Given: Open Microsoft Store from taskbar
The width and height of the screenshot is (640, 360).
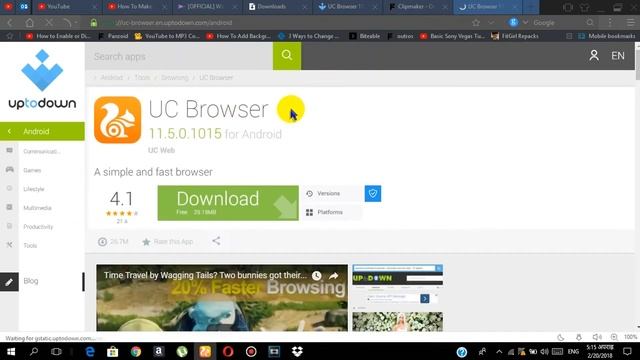Looking at the screenshot, I should [113, 351].
